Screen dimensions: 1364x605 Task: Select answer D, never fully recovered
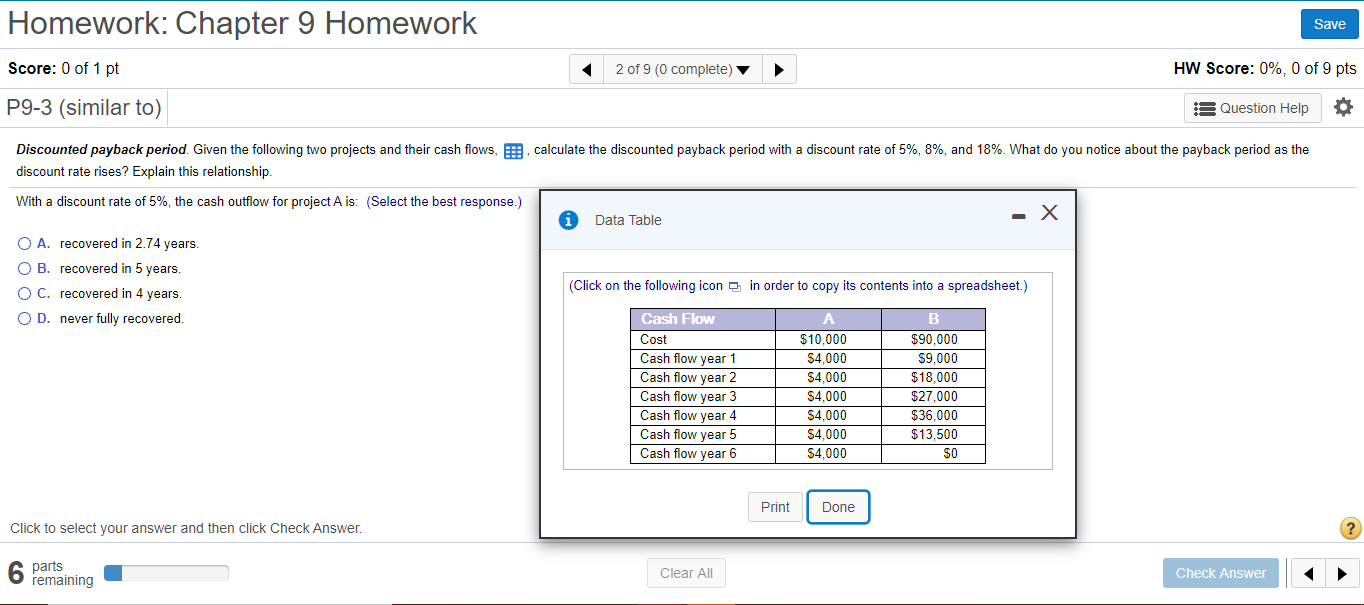tap(23, 318)
